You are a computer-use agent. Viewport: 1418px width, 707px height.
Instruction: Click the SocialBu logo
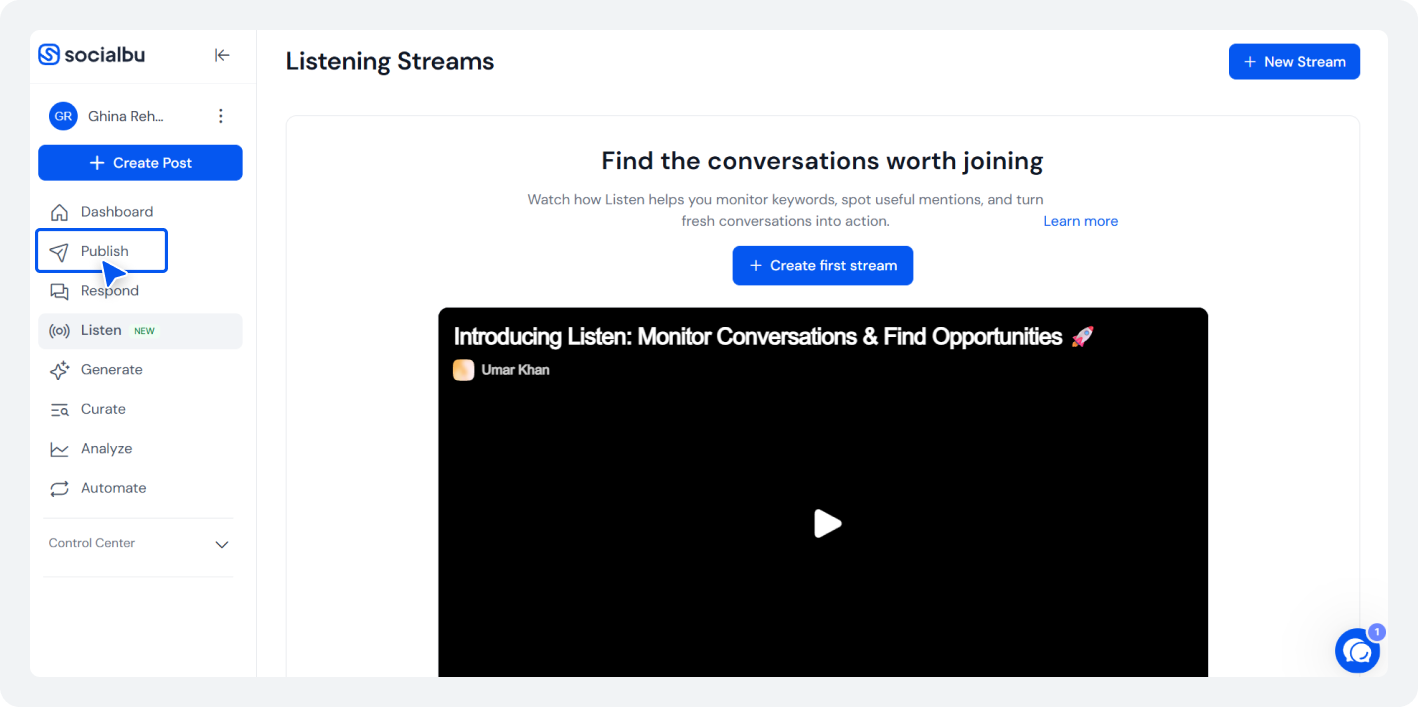click(91, 55)
